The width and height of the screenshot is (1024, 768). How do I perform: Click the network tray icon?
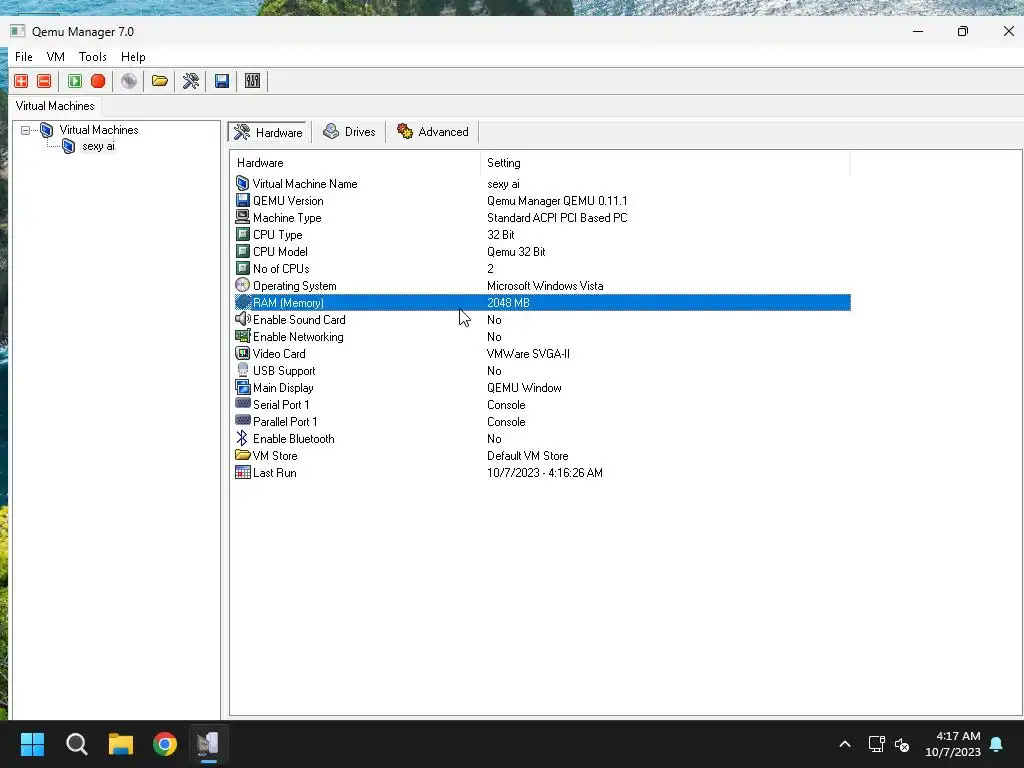(x=876, y=744)
